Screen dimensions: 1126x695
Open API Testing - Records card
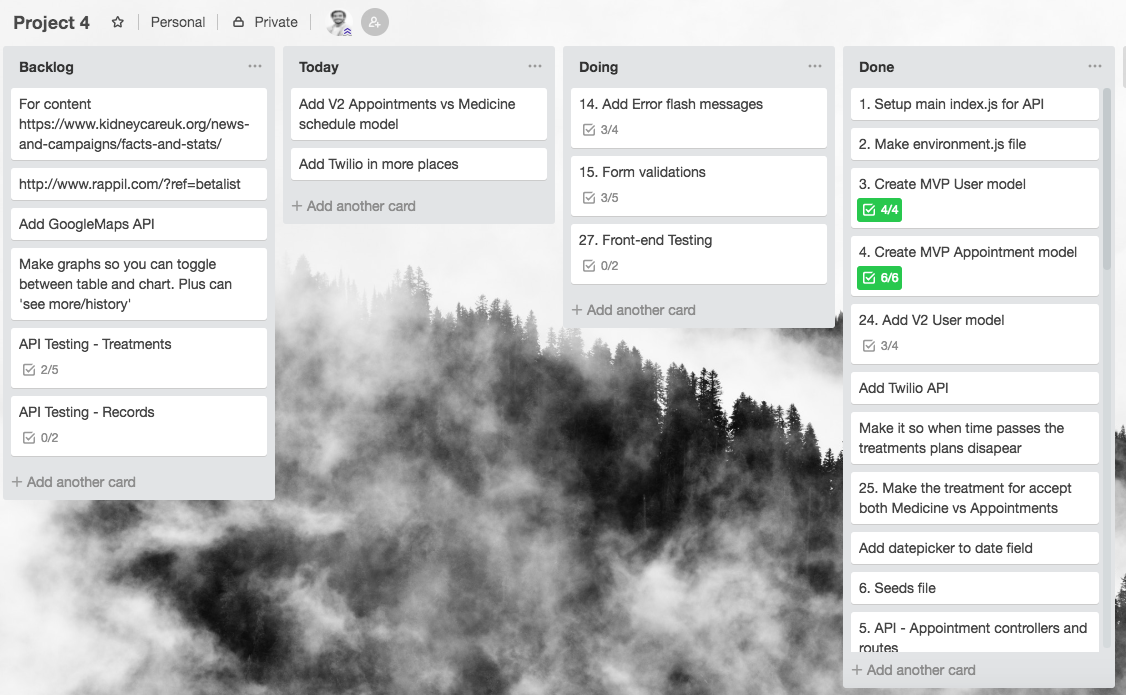[139, 426]
